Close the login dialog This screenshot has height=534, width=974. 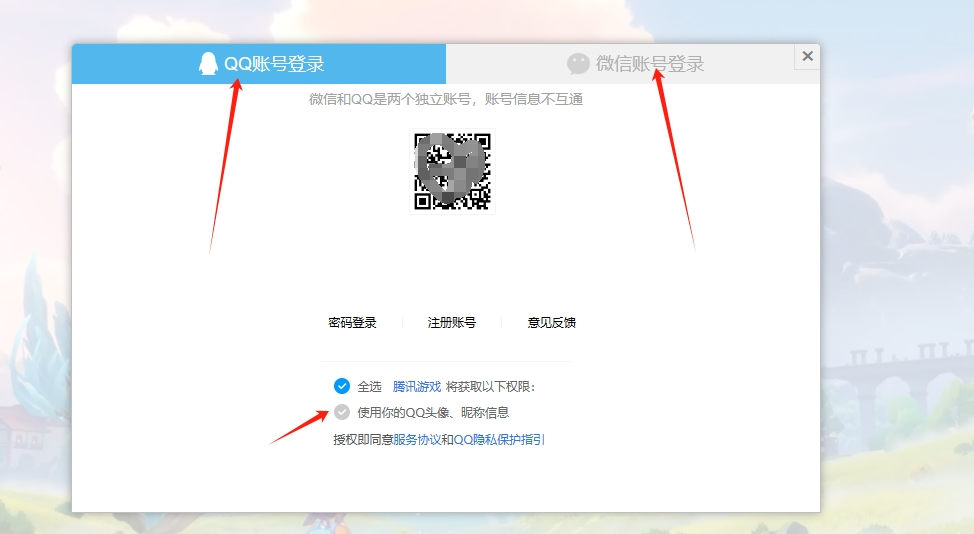coord(808,57)
